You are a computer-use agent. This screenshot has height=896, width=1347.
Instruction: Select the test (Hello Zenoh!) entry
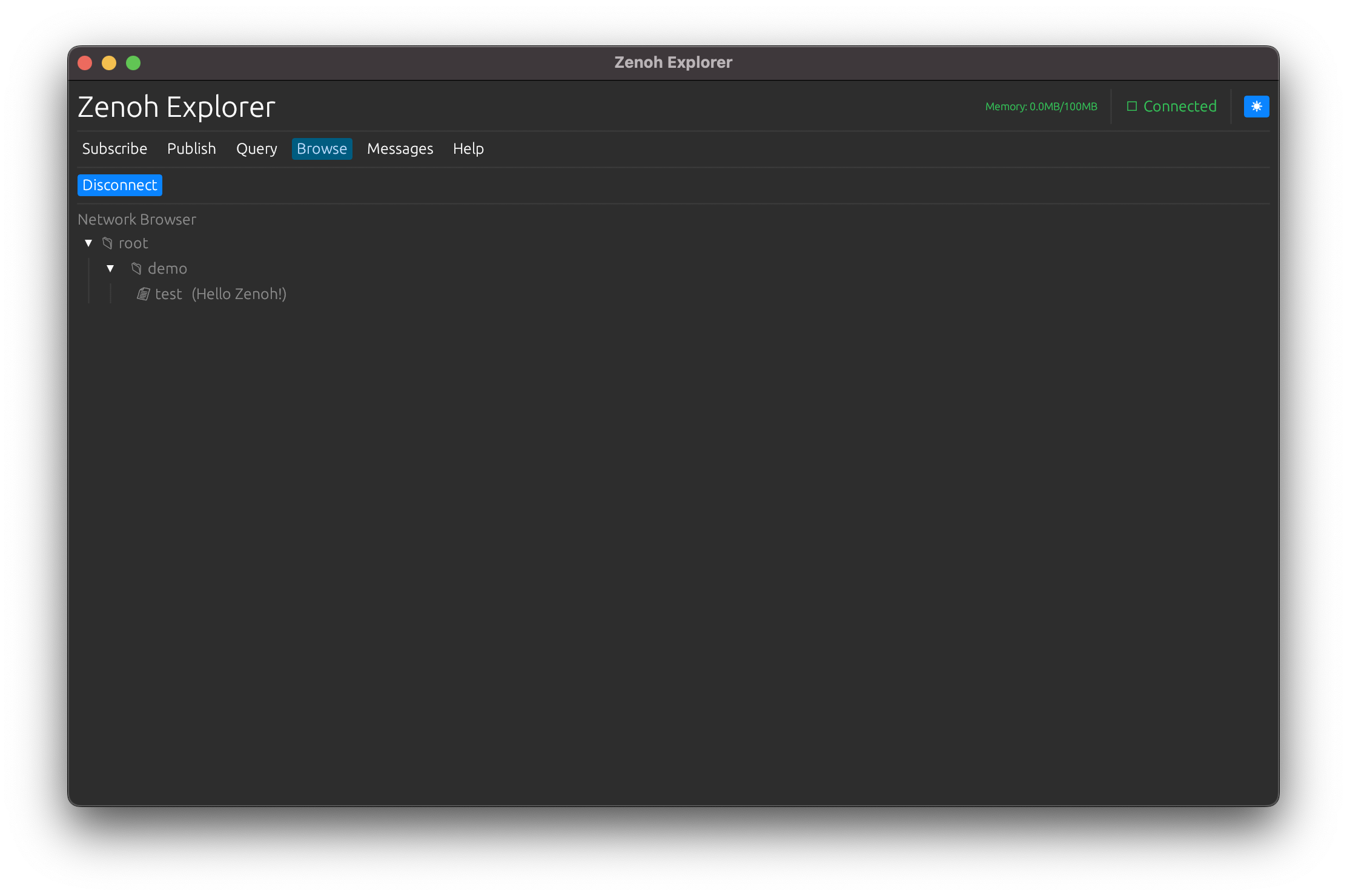(x=220, y=294)
